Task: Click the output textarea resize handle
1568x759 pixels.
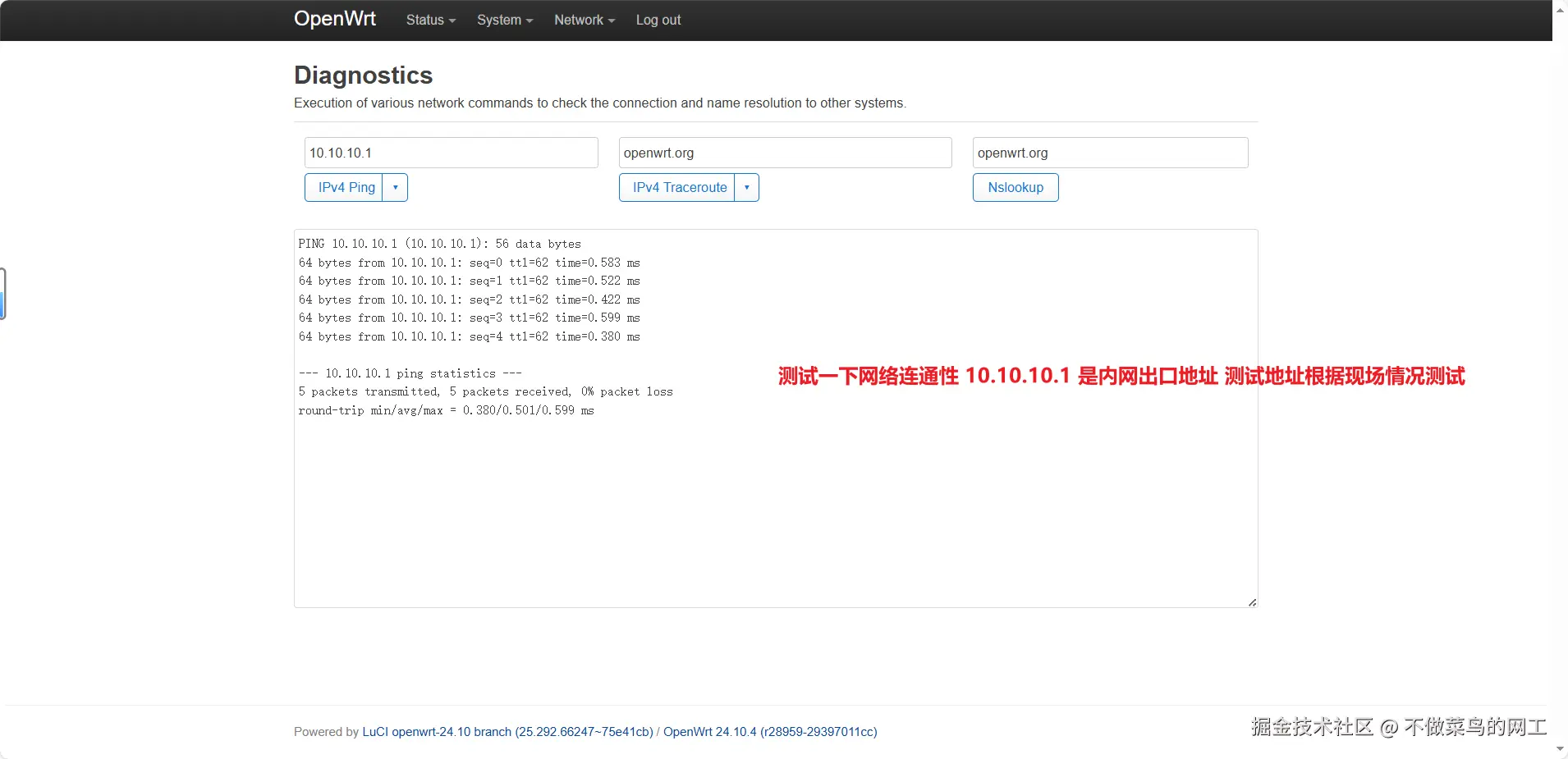Action: click(x=1252, y=602)
